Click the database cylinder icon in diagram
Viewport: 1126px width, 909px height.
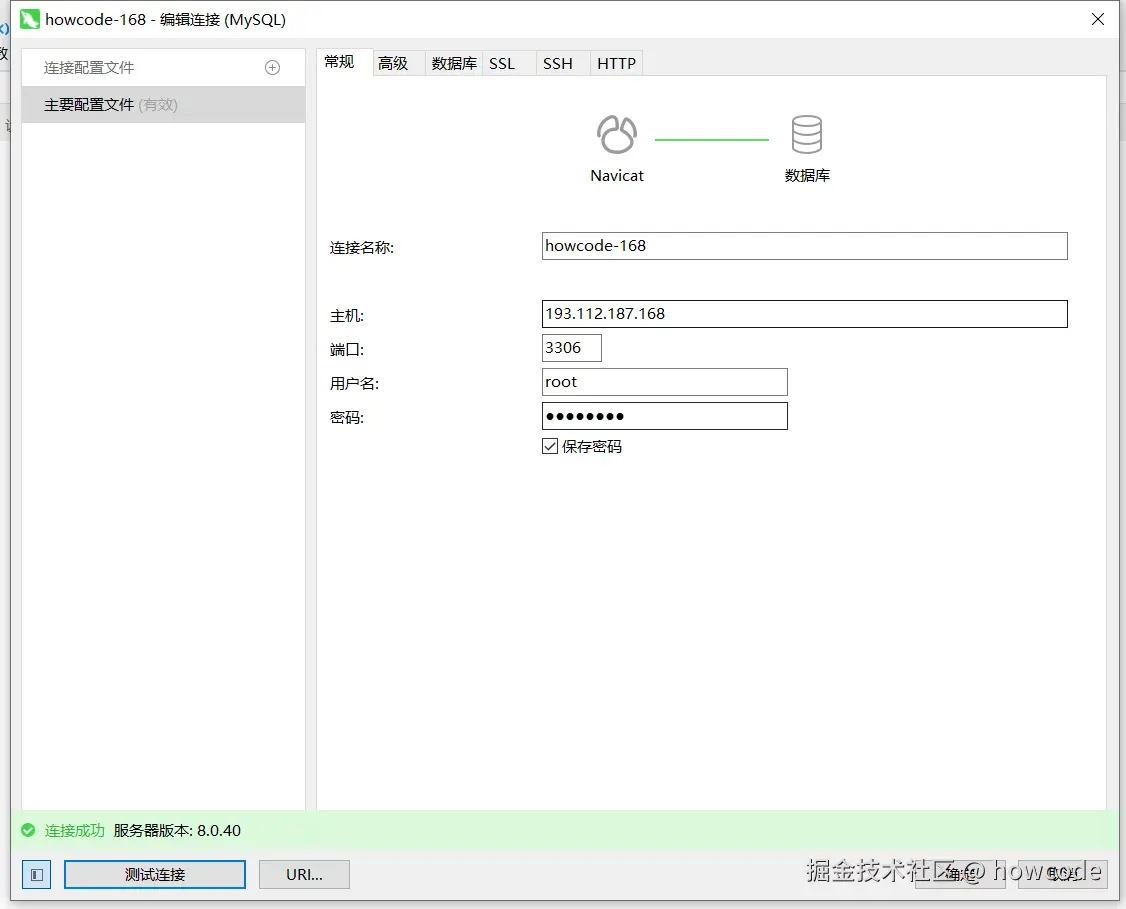806,134
